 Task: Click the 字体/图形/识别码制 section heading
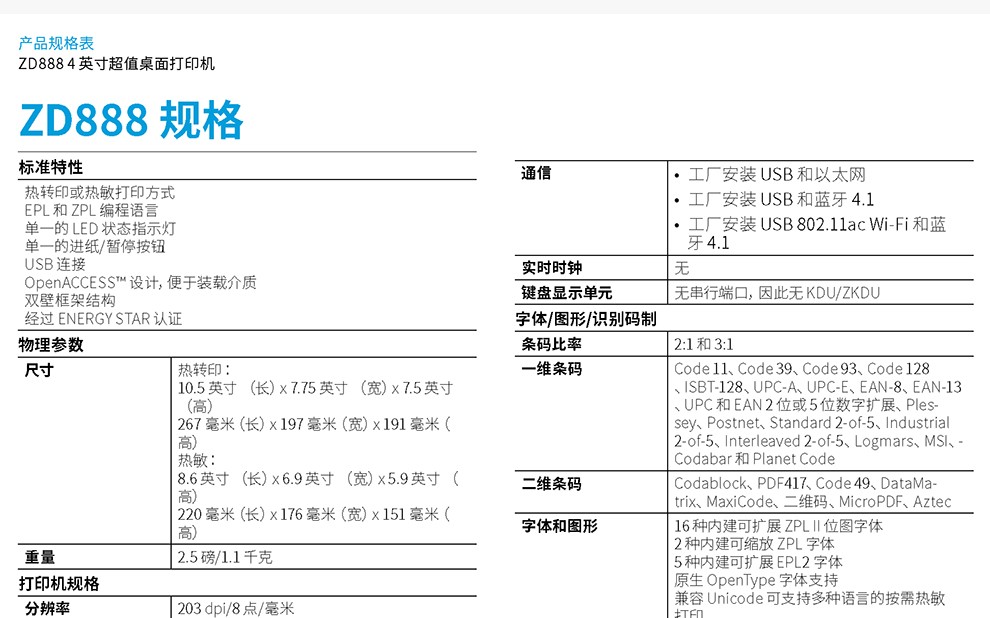[x=586, y=319]
